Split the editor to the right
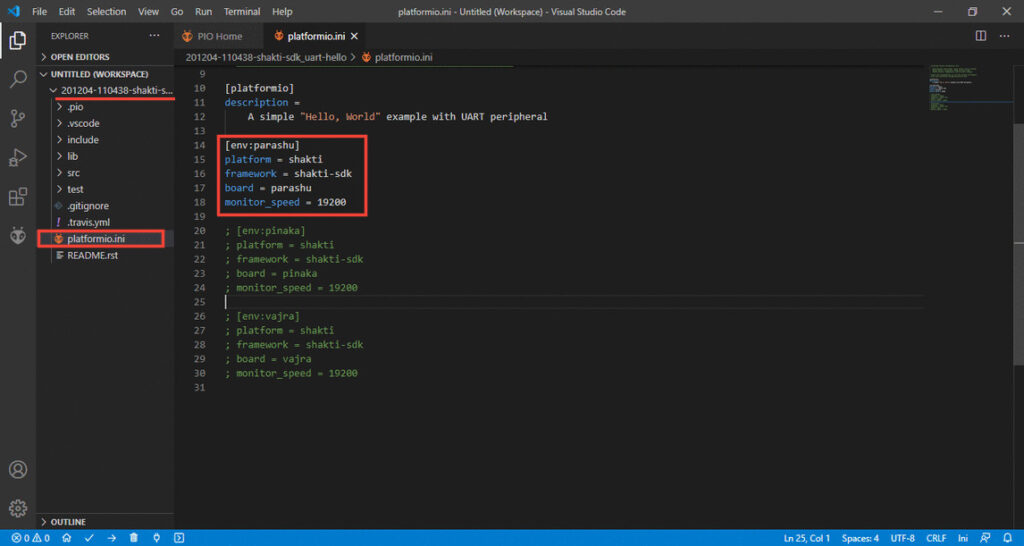The width and height of the screenshot is (1024, 546). tap(981, 36)
